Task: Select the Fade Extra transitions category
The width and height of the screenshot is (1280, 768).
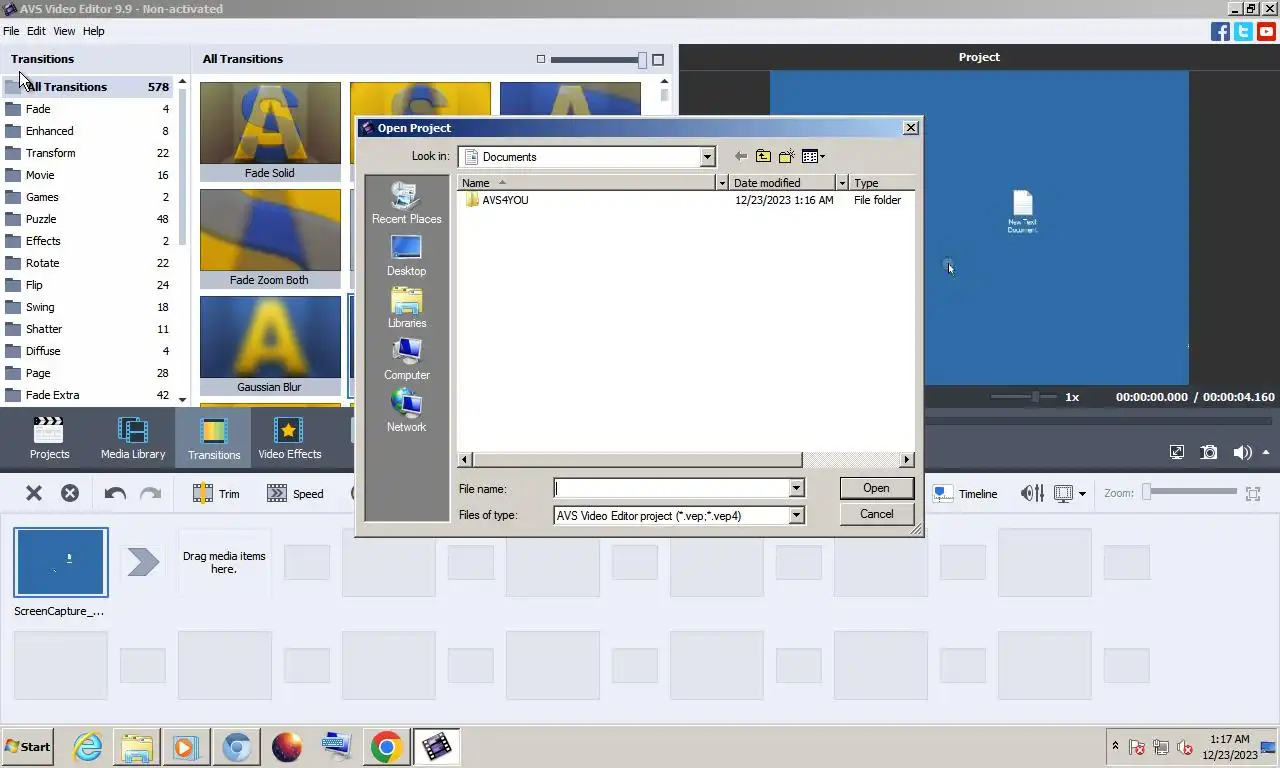Action: click(x=88, y=395)
